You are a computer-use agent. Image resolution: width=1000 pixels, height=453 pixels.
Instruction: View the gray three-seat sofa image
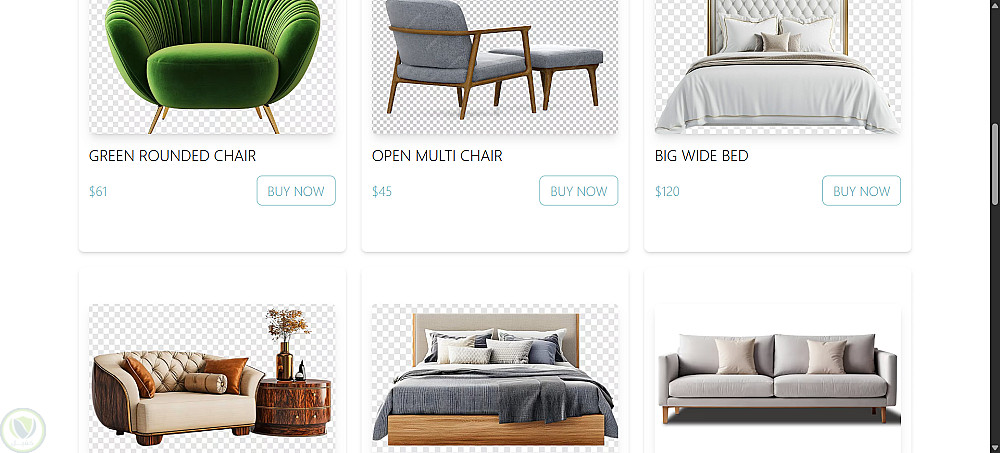point(777,378)
